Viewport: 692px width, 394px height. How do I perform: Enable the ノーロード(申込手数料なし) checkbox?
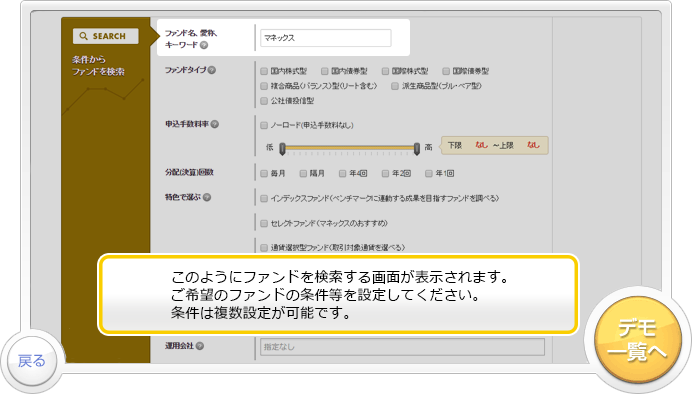tap(264, 125)
